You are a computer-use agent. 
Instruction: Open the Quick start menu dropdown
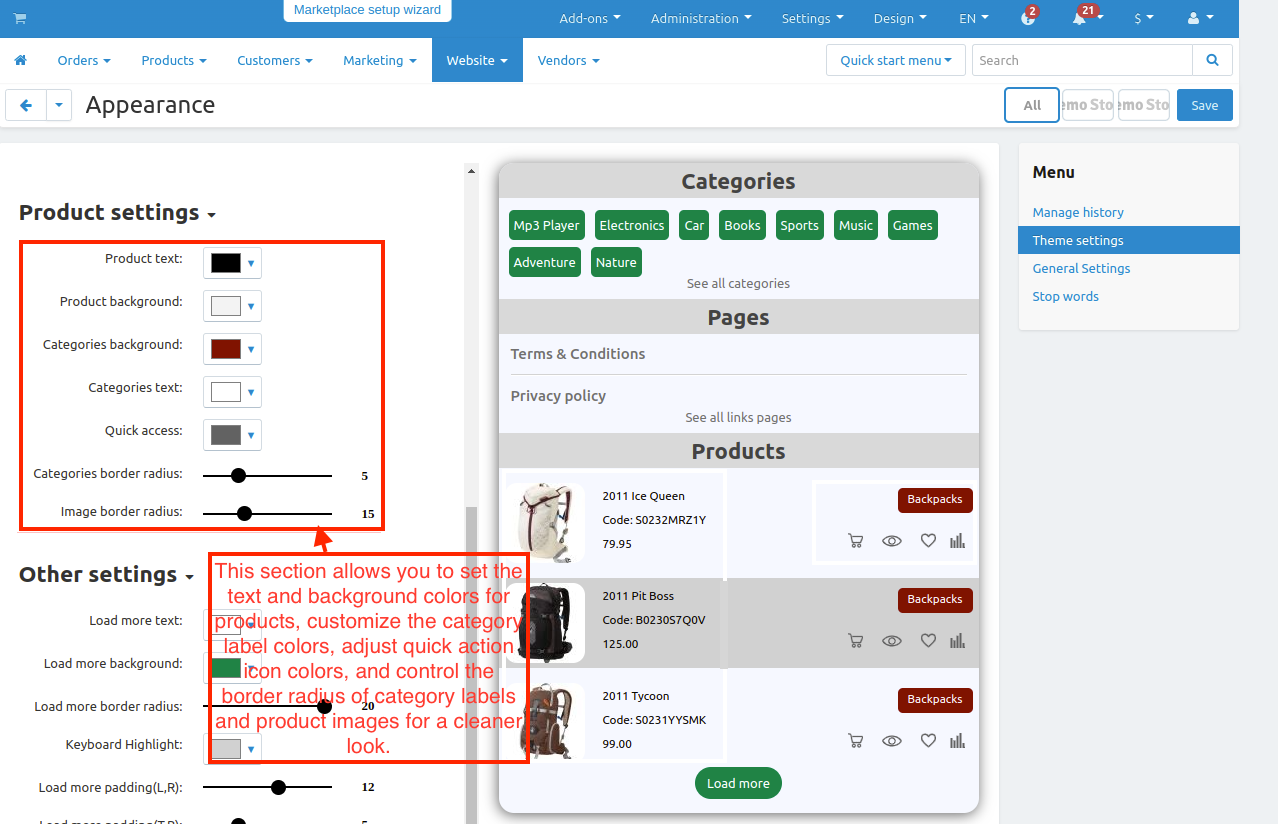coord(895,61)
